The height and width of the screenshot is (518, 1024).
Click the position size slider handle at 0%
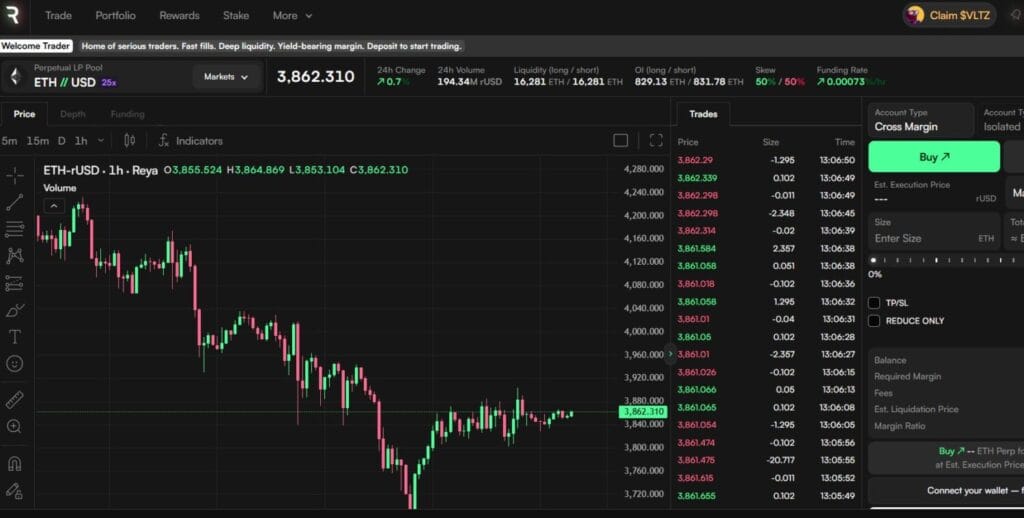pos(874,260)
